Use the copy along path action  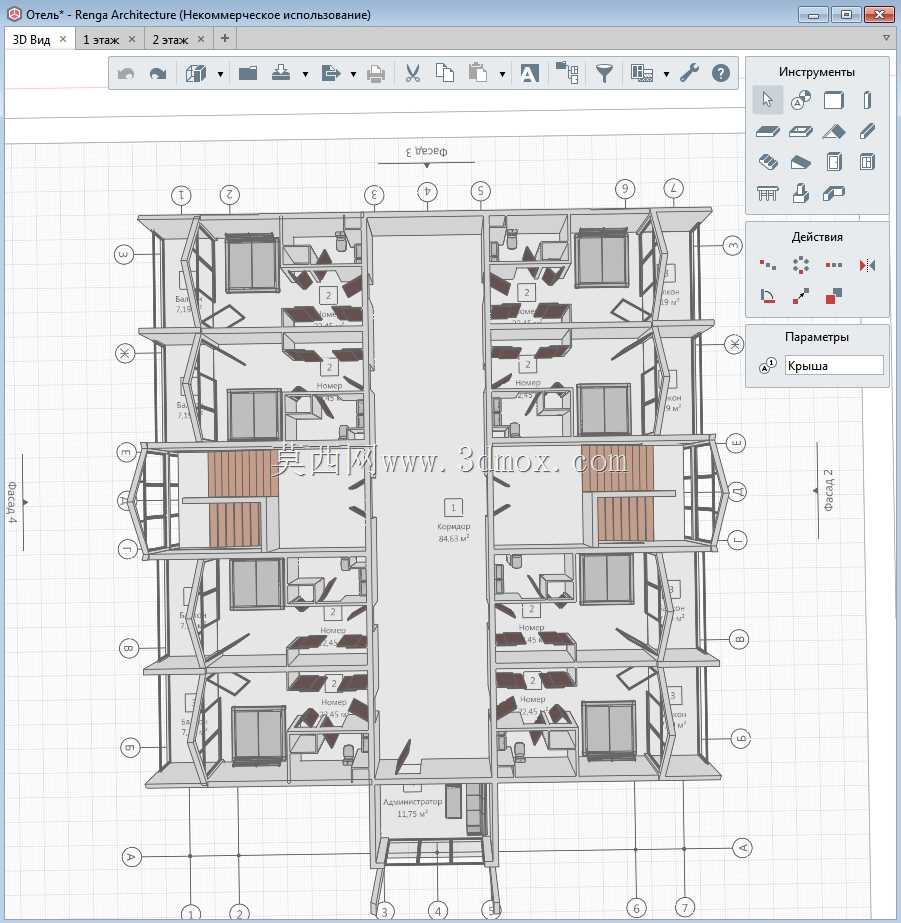(x=767, y=265)
